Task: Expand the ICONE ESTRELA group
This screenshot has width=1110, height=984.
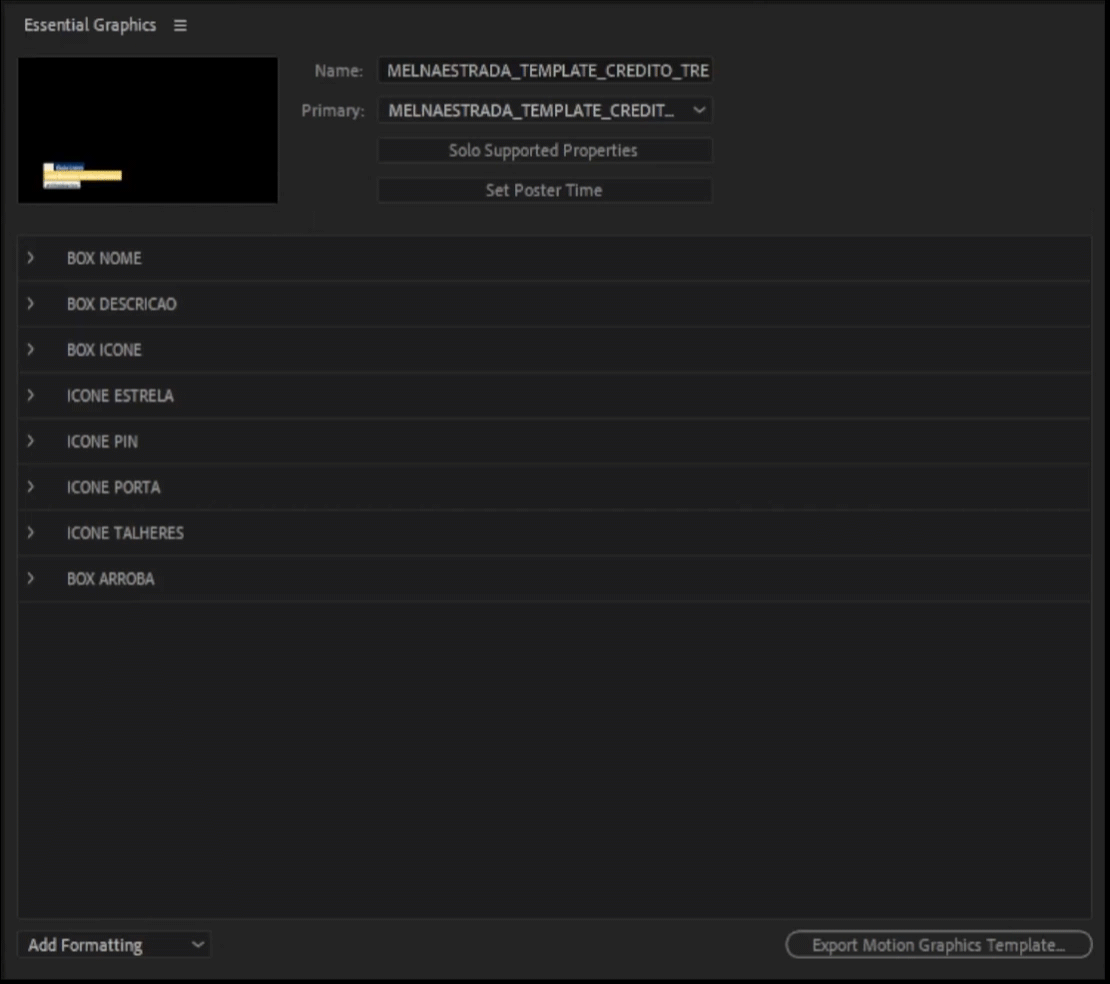Action: click(30, 395)
